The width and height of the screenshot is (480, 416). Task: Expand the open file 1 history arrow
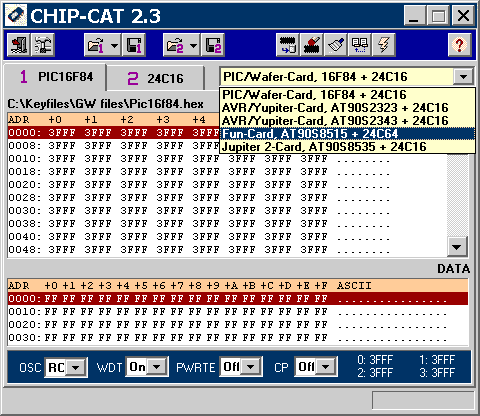click(114, 45)
